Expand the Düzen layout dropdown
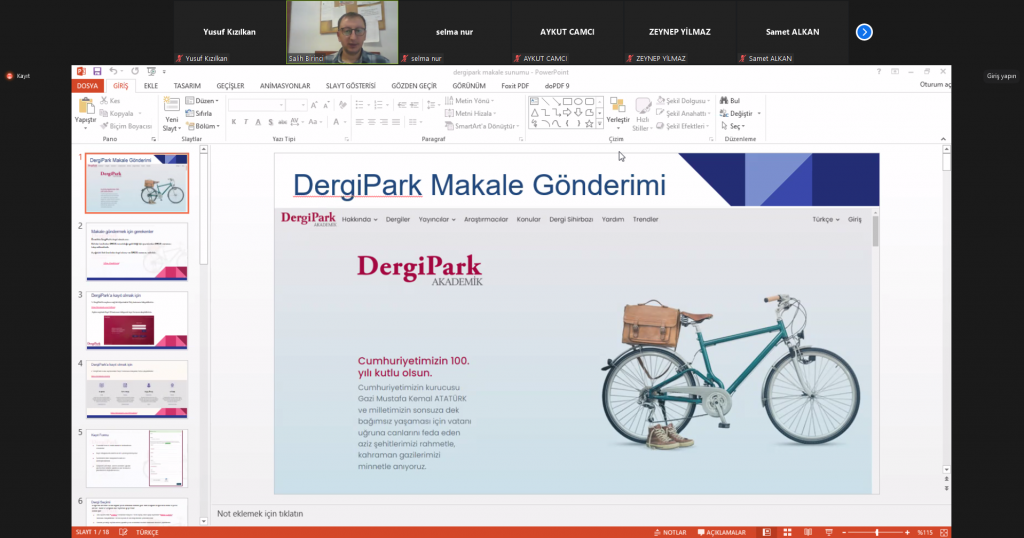1024x538 pixels. (206, 101)
